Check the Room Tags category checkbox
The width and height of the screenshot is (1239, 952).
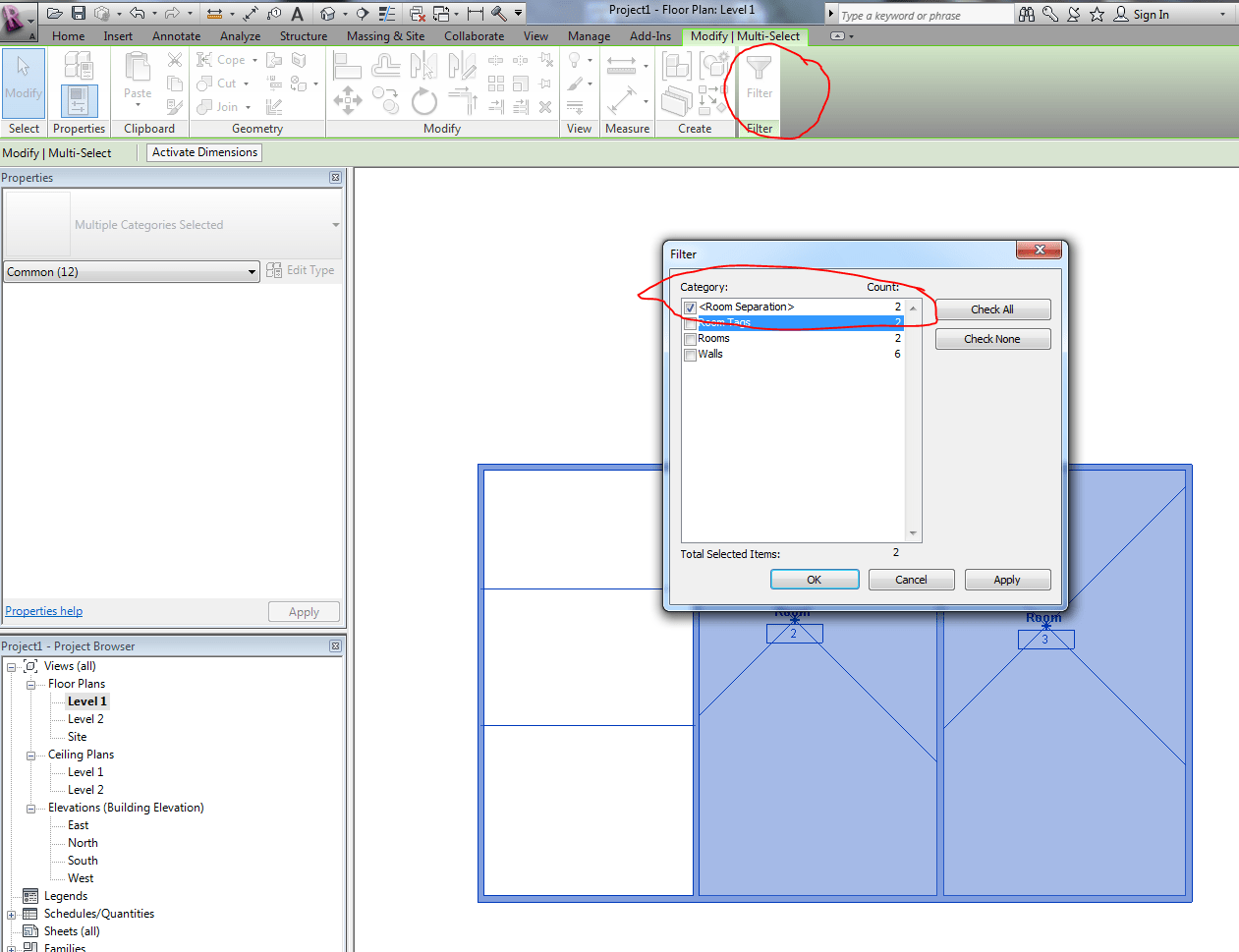click(x=690, y=323)
